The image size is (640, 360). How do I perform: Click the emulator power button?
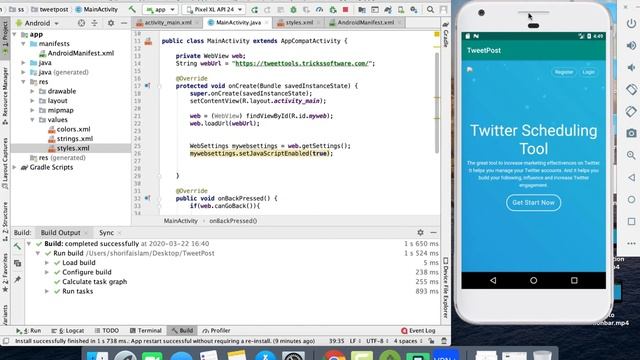pos(631,23)
